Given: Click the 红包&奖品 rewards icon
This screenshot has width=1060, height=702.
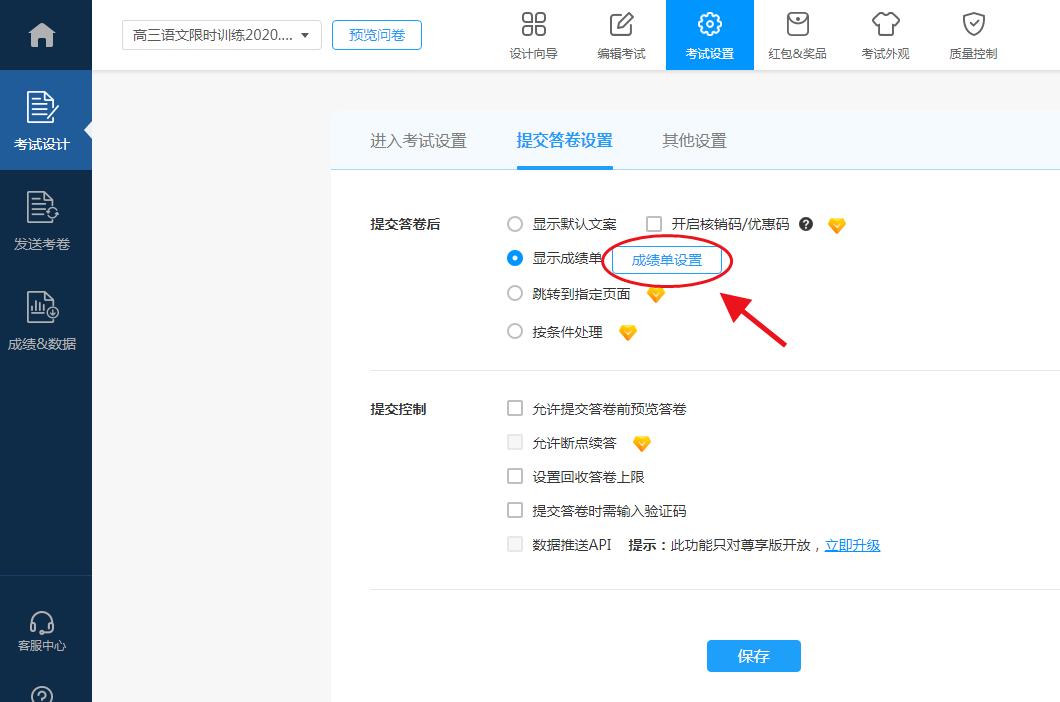Looking at the screenshot, I should click(796, 35).
